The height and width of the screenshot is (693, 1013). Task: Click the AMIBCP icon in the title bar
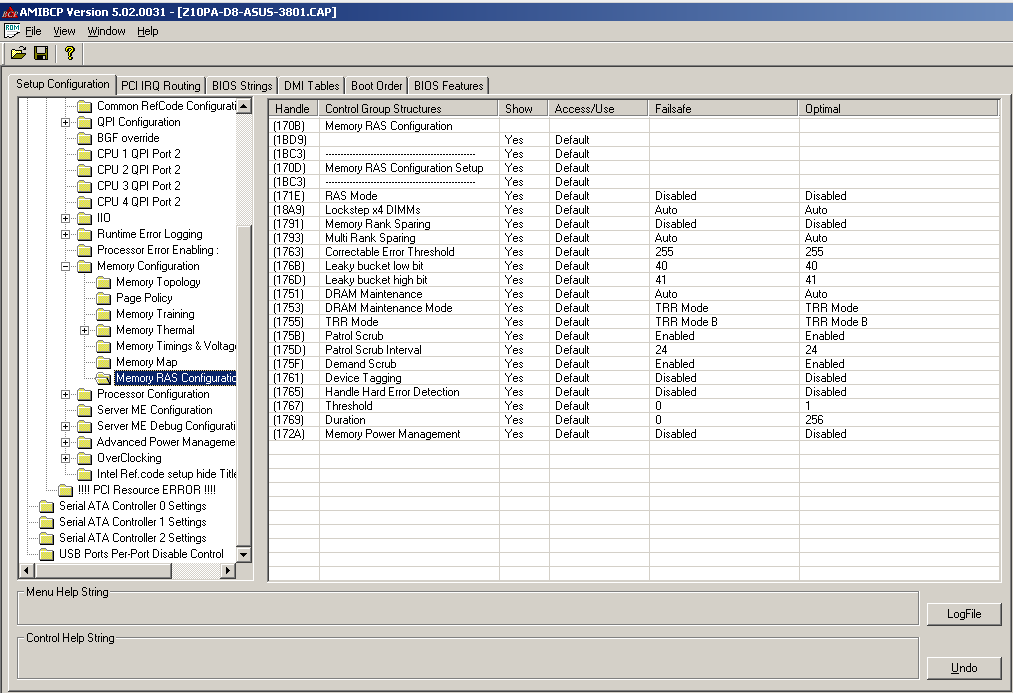point(8,11)
